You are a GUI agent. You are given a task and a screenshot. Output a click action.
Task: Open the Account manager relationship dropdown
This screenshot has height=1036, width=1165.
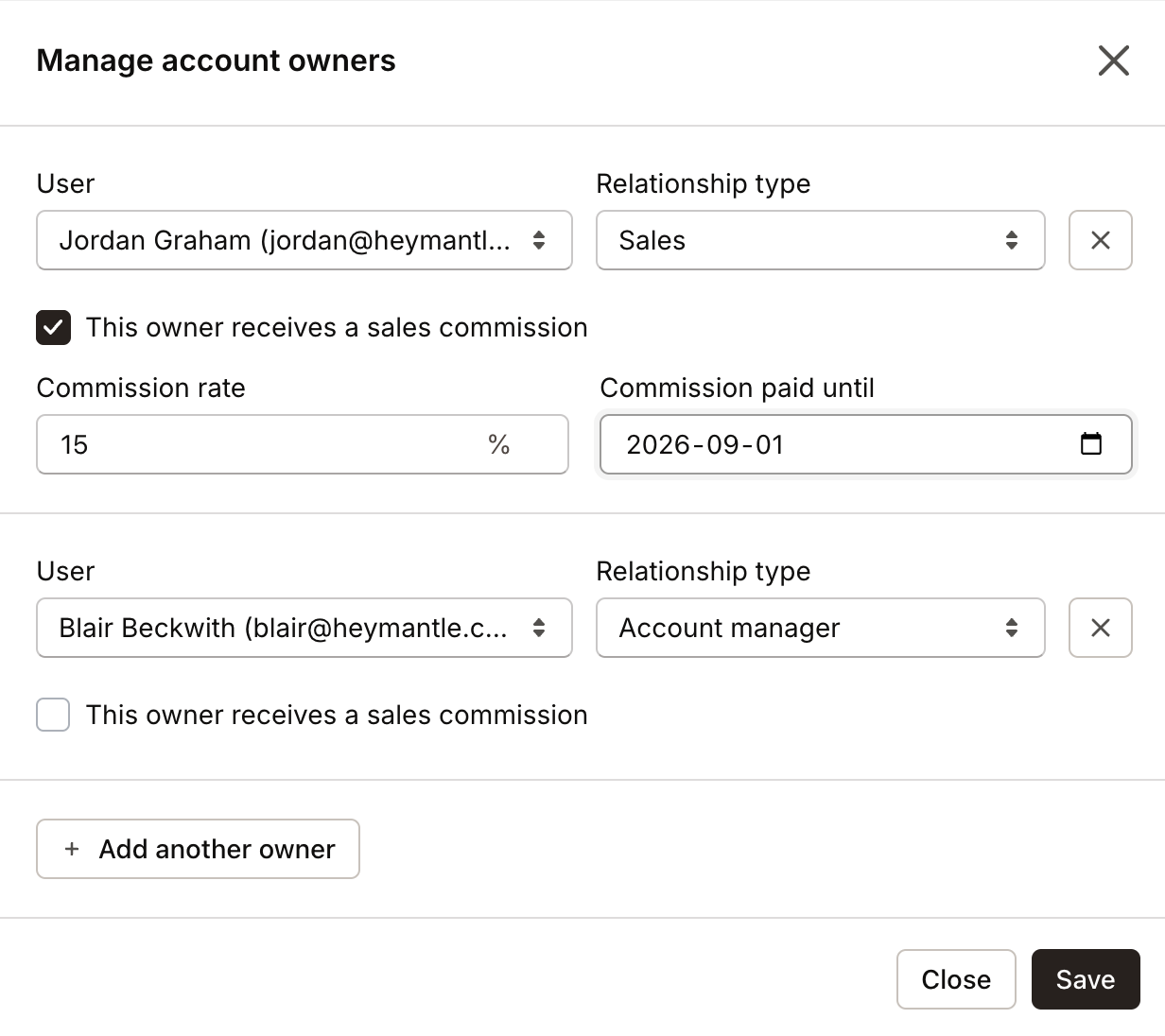pos(819,628)
